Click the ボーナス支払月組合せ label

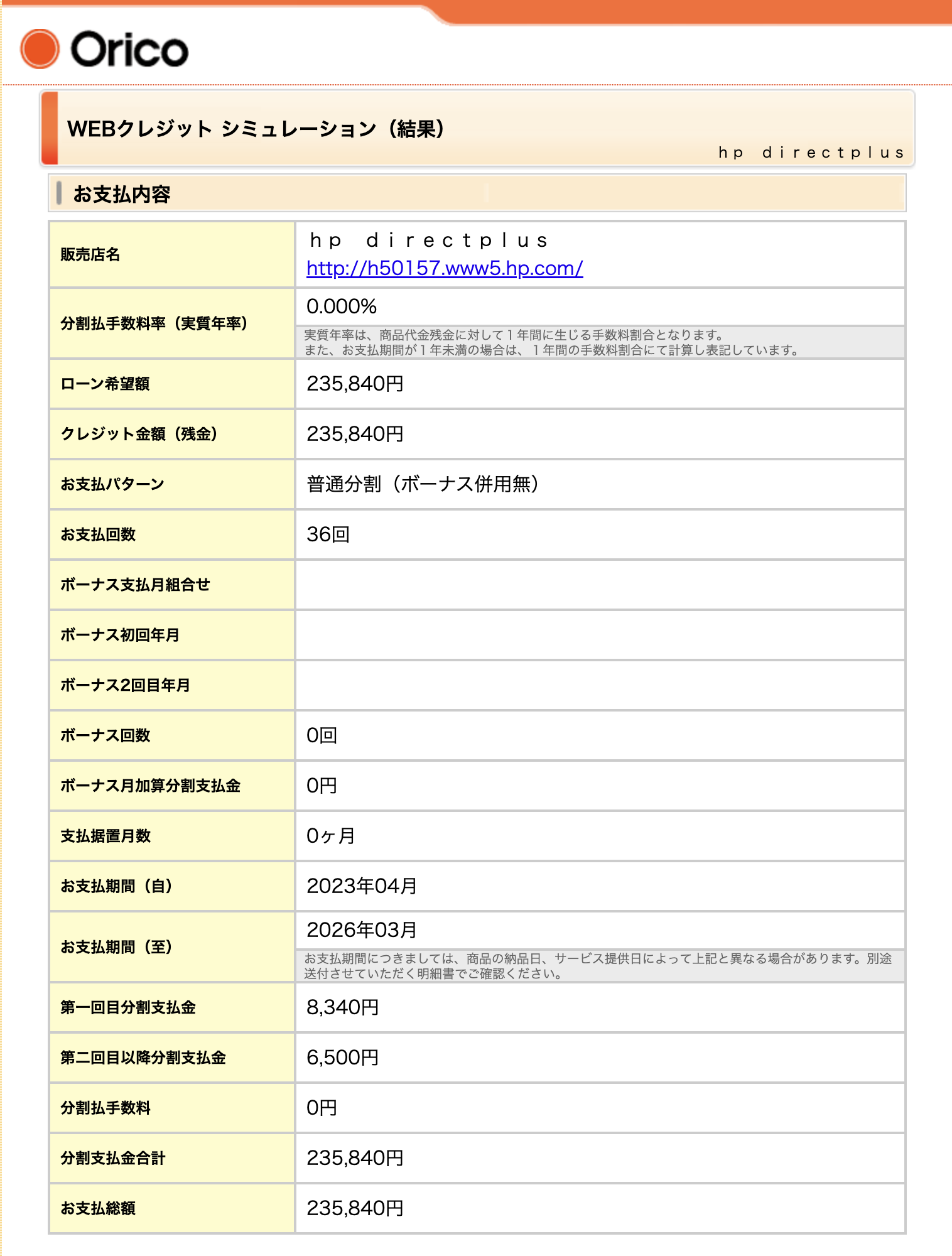(x=135, y=585)
